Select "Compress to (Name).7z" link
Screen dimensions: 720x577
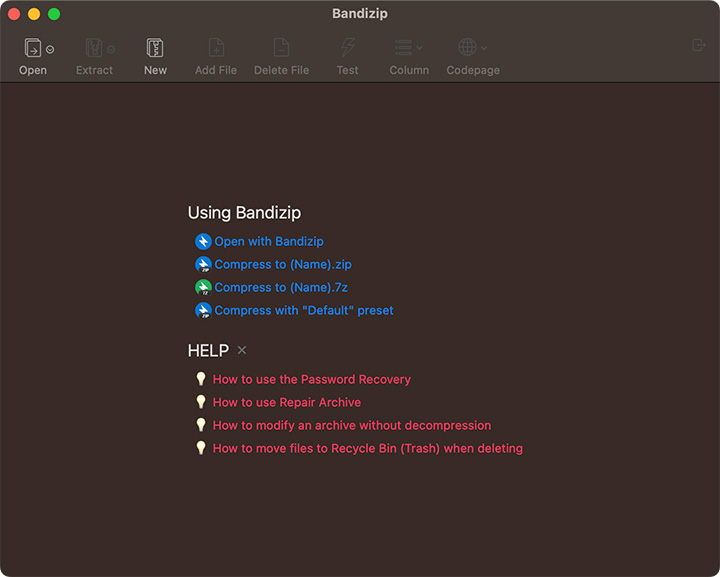281,288
